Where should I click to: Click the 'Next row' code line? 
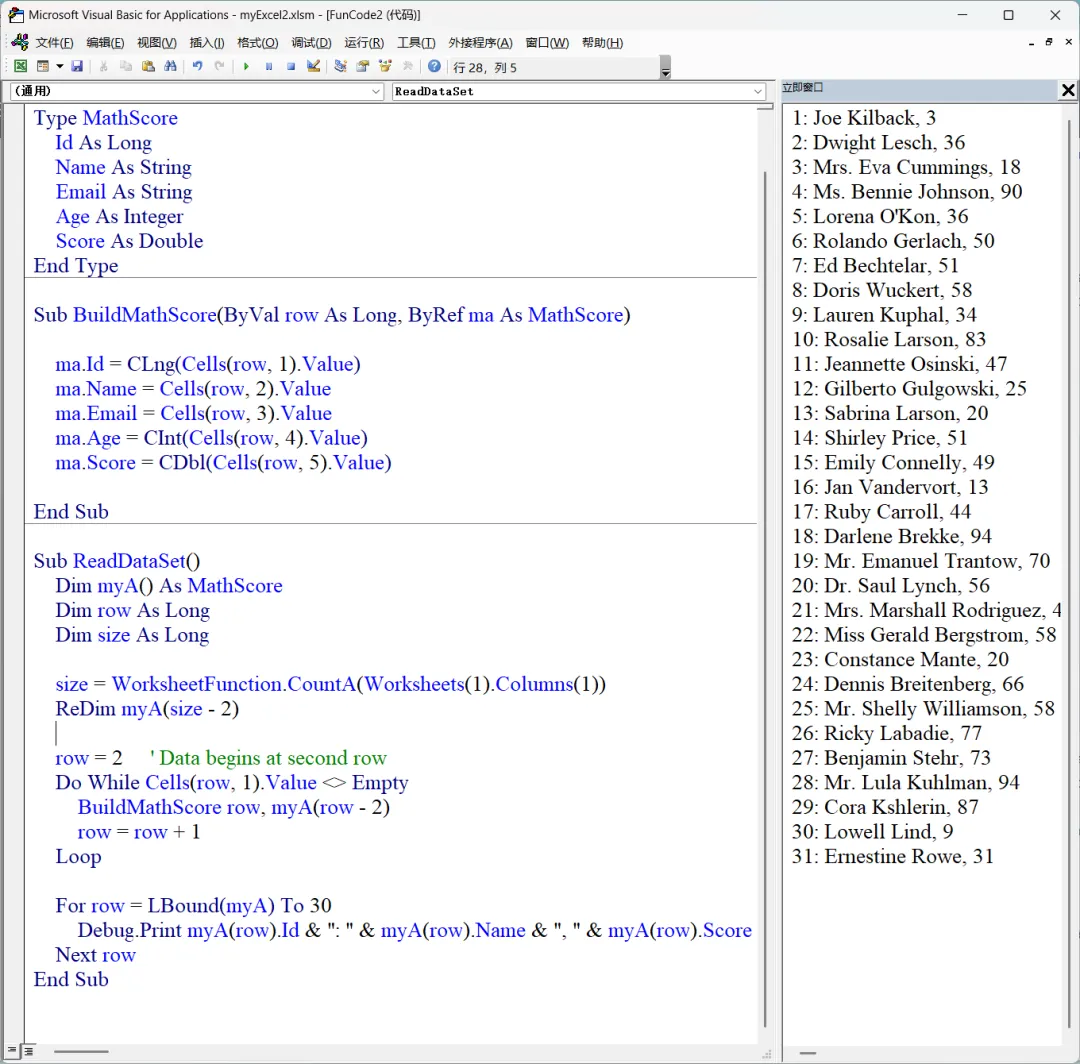click(96, 955)
